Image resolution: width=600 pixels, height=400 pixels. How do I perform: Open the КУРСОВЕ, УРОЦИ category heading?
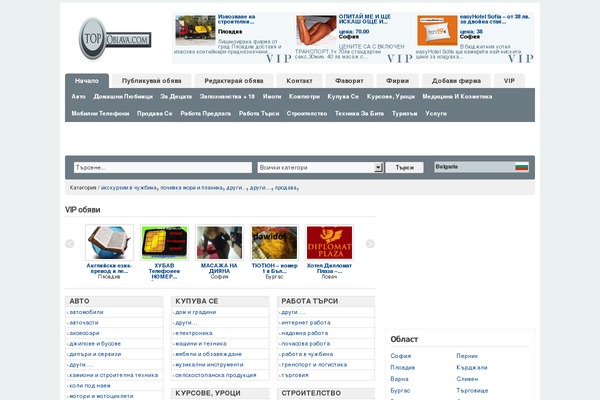coord(208,393)
